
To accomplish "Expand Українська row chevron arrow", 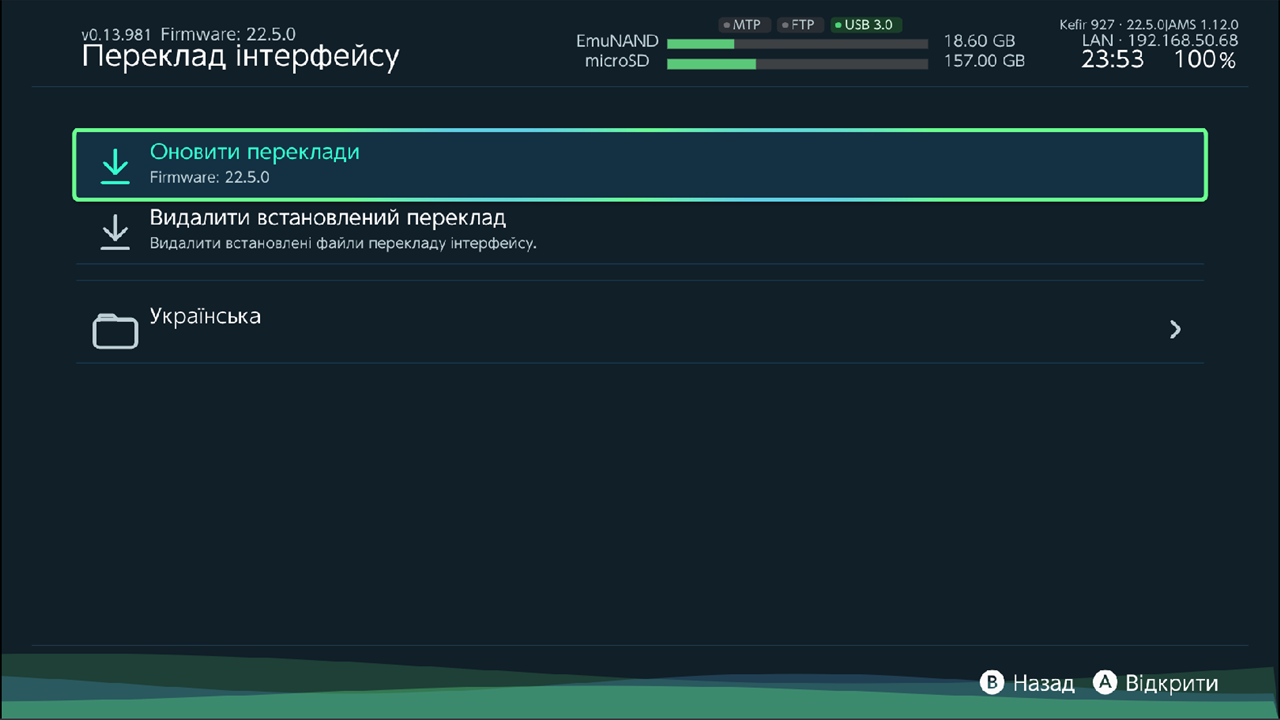I will pos(1176,329).
